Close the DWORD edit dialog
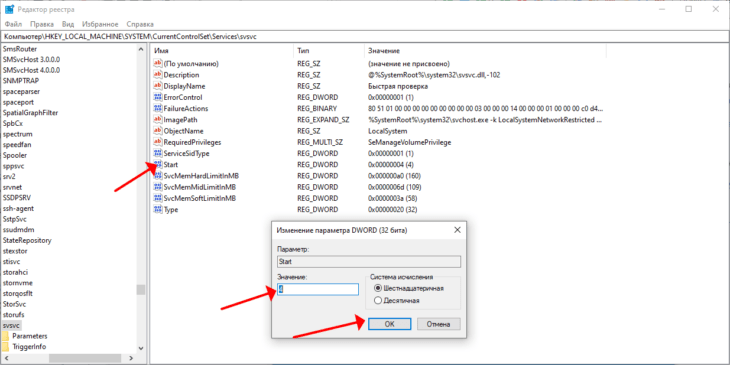Image resolution: width=730 pixels, height=365 pixels. (x=457, y=230)
